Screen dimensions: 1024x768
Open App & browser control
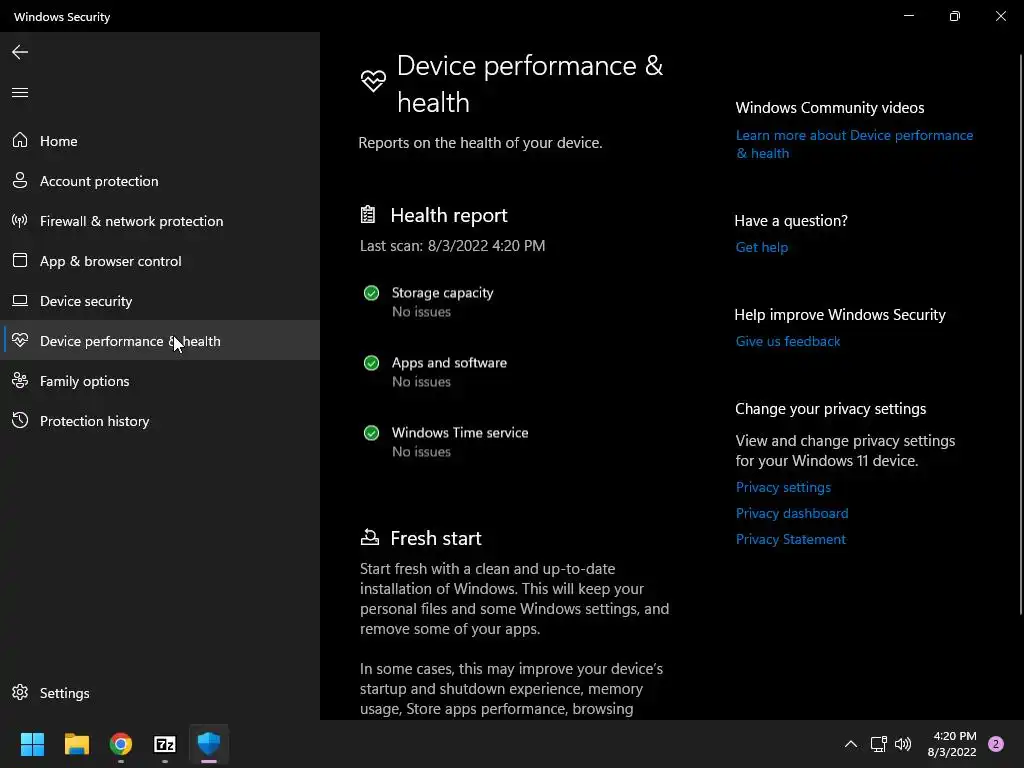(160, 261)
